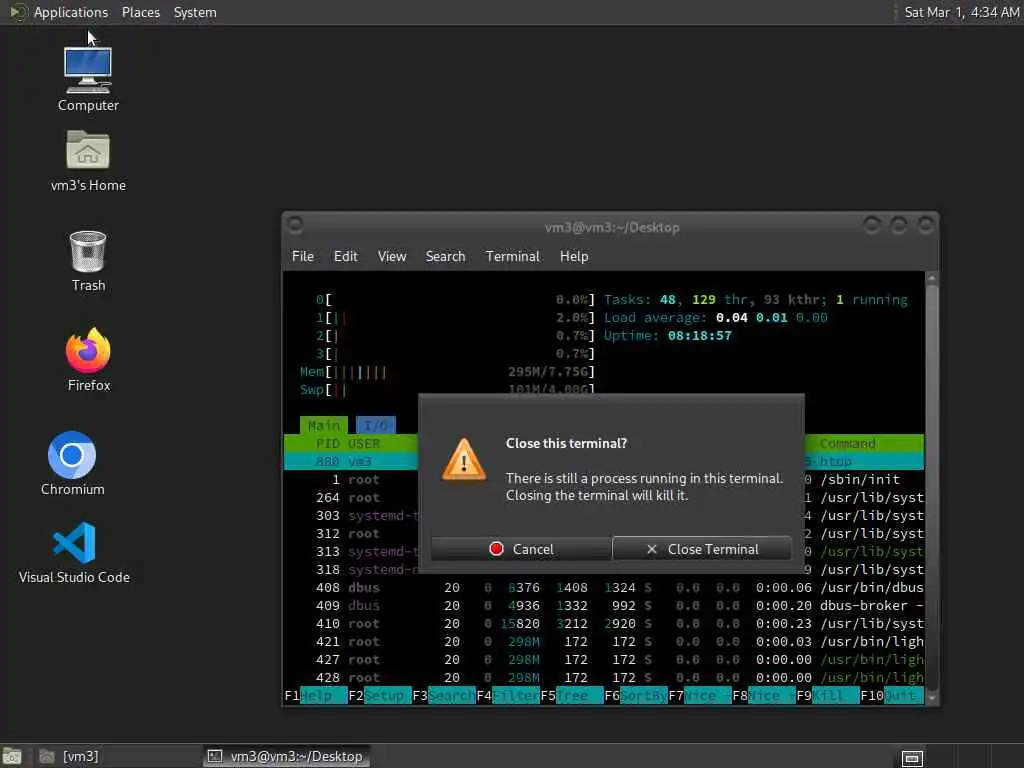
Task: Open the Terminal menu
Action: point(512,257)
